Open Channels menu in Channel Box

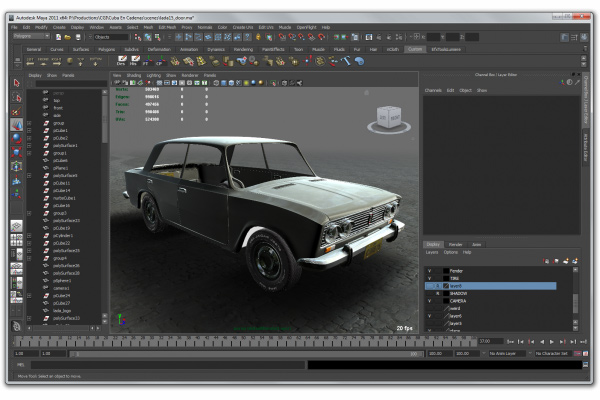tap(433, 91)
